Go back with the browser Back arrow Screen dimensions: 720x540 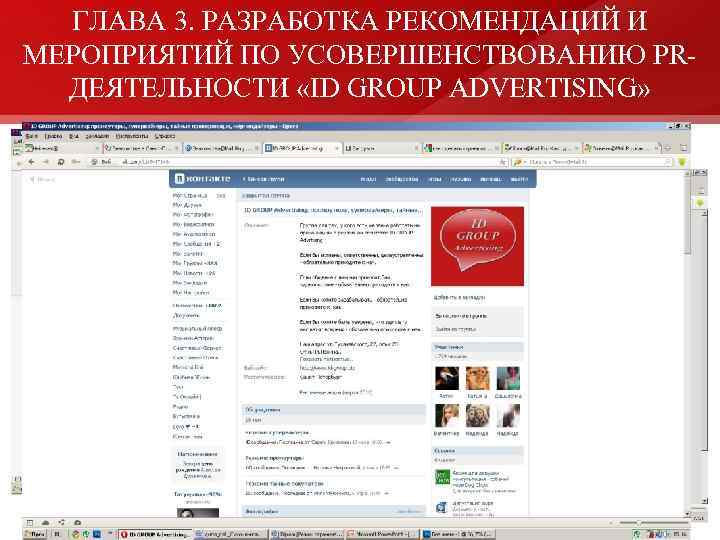coord(31,162)
